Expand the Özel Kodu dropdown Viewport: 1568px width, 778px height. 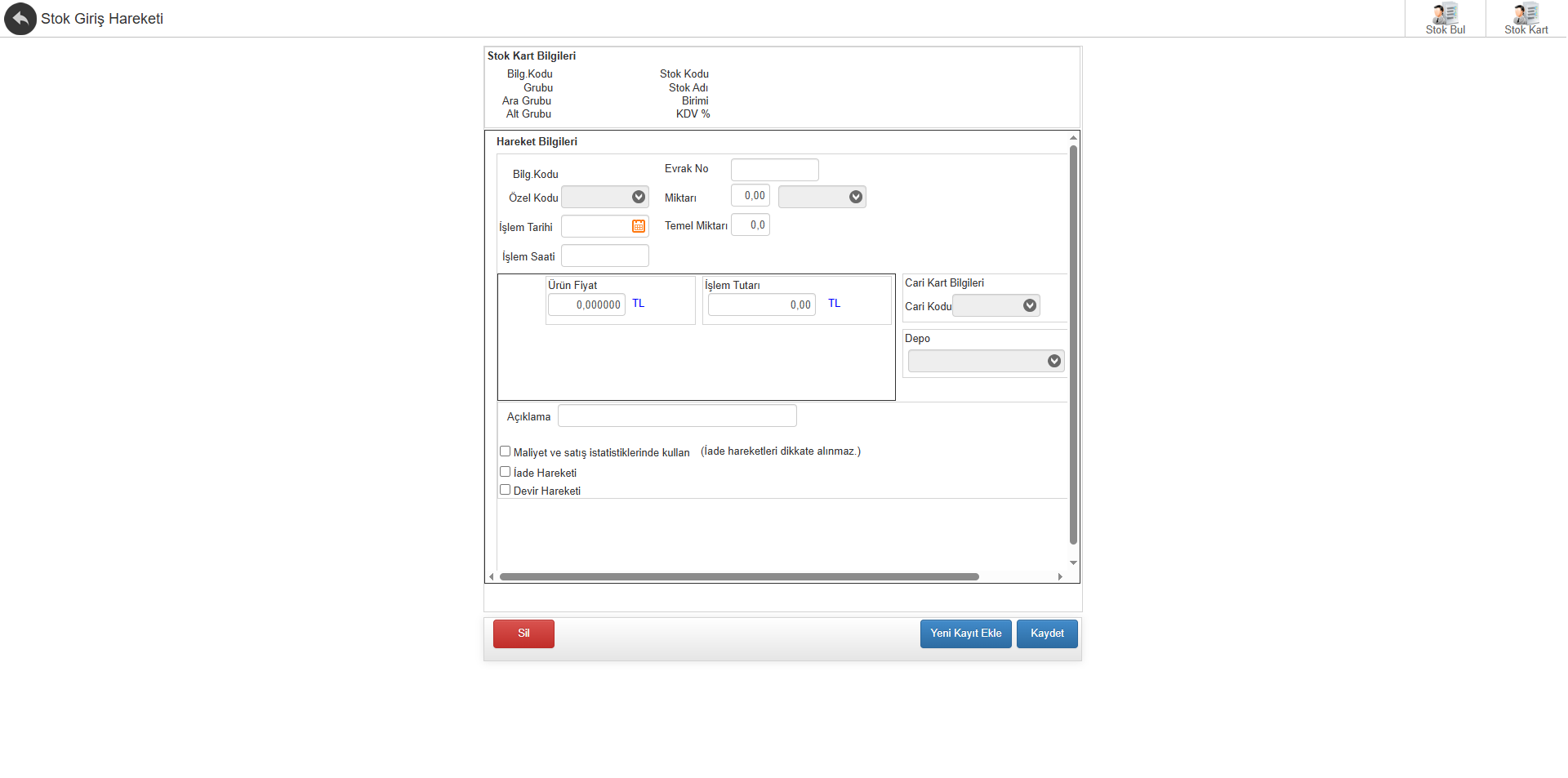(x=639, y=197)
